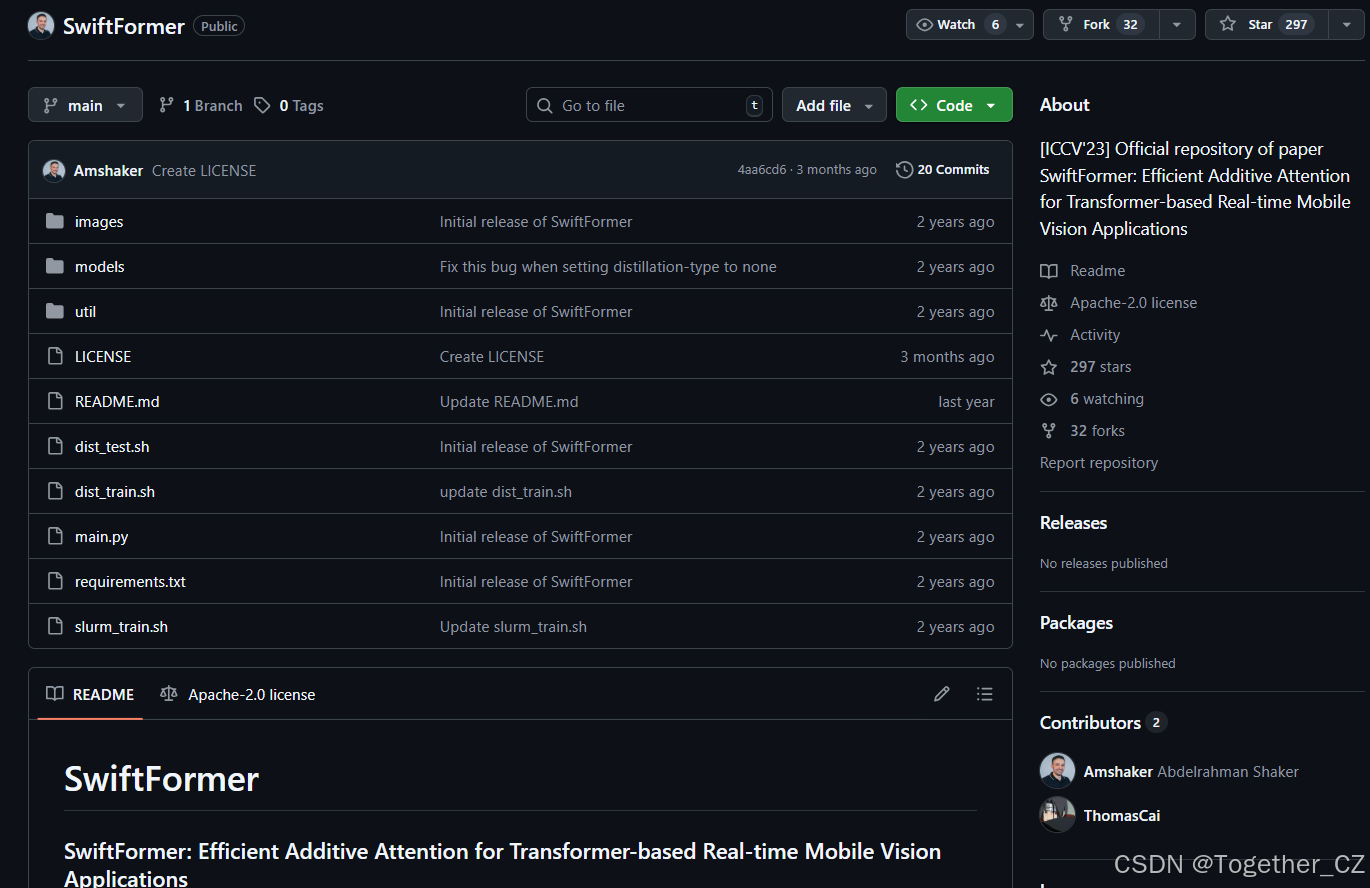Open the main branch selector dropdown
The image size is (1370, 888).
[85, 105]
